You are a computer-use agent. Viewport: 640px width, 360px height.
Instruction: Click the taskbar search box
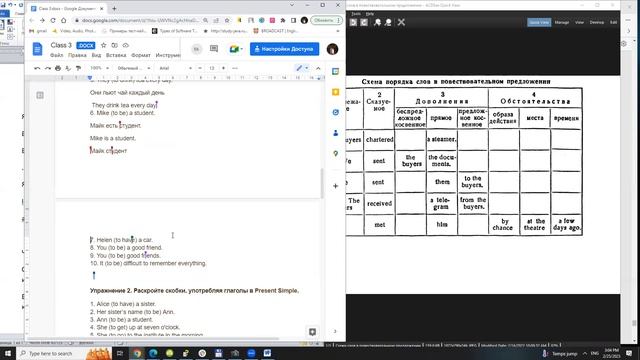(64, 353)
